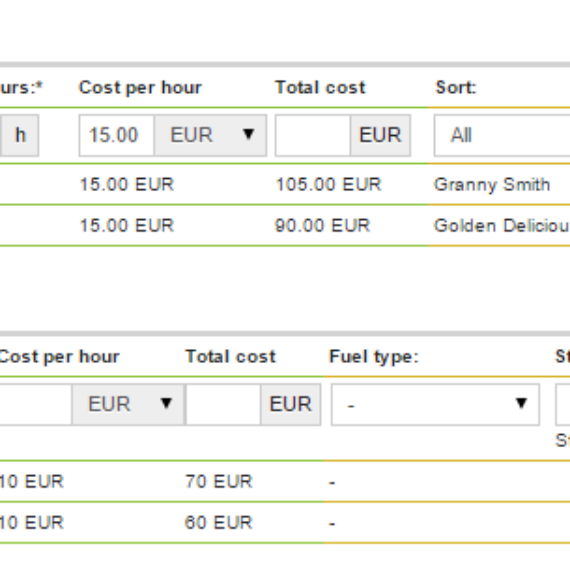
Task: Click the 'h' hours unit box
Action: (x=20, y=135)
